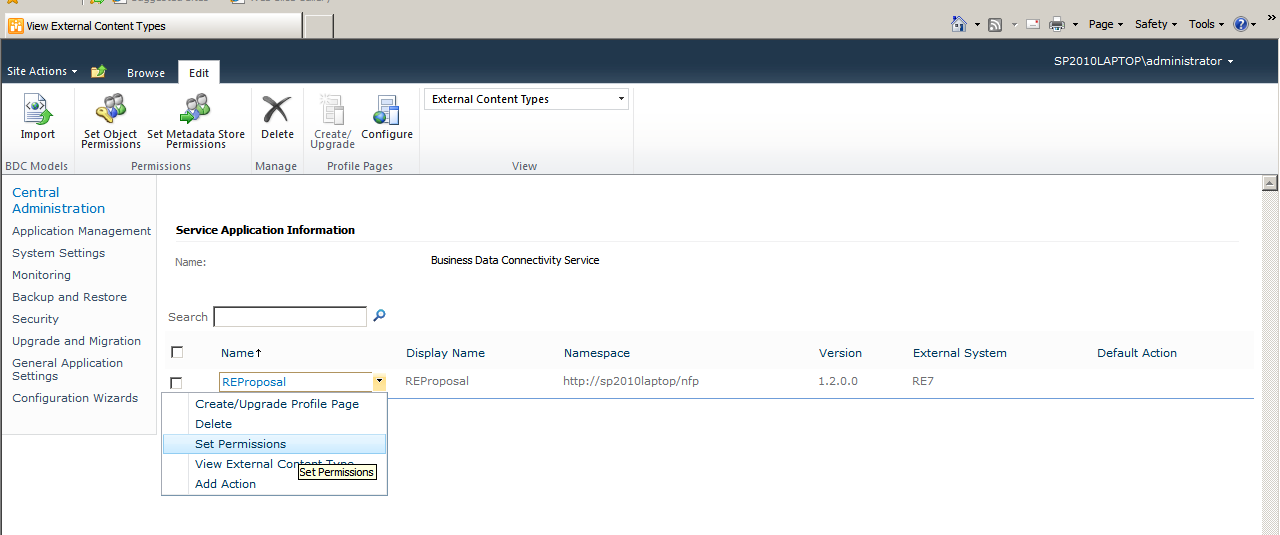The height and width of the screenshot is (535, 1280).
Task: Click the navigate up folder icon
Action: coord(98,71)
